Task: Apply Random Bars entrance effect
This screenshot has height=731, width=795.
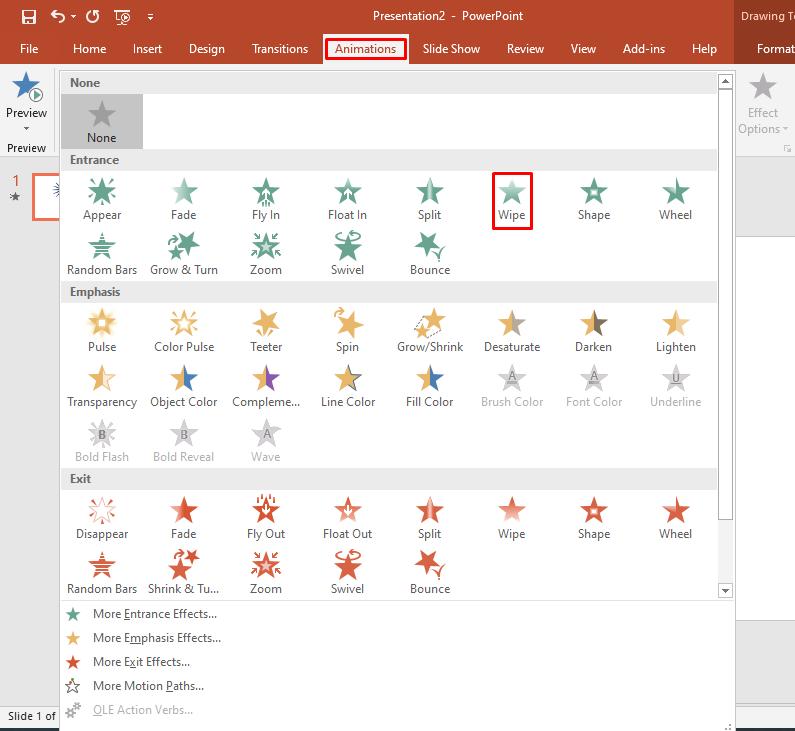Action: (x=102, y=254)
